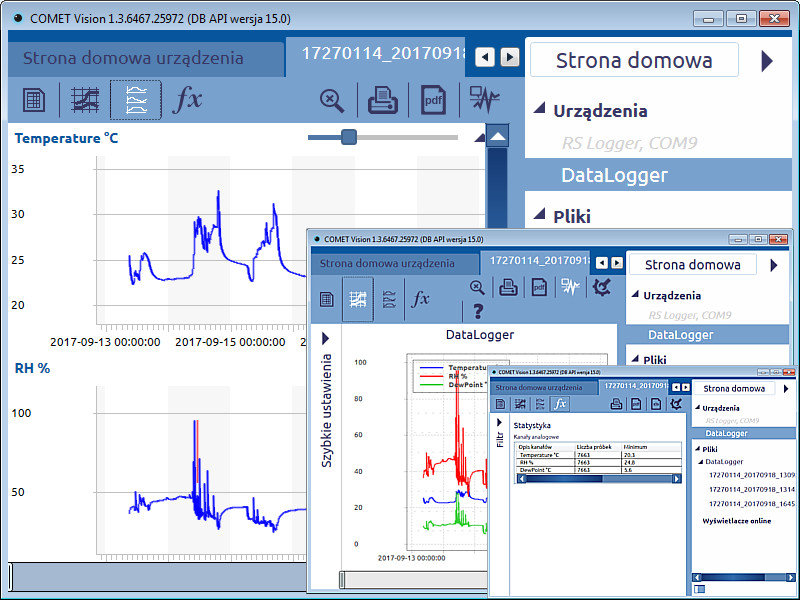Click Strona domowa button in the middle window
The height and width of the screenshot is (600, 800).
coord(692,265)
